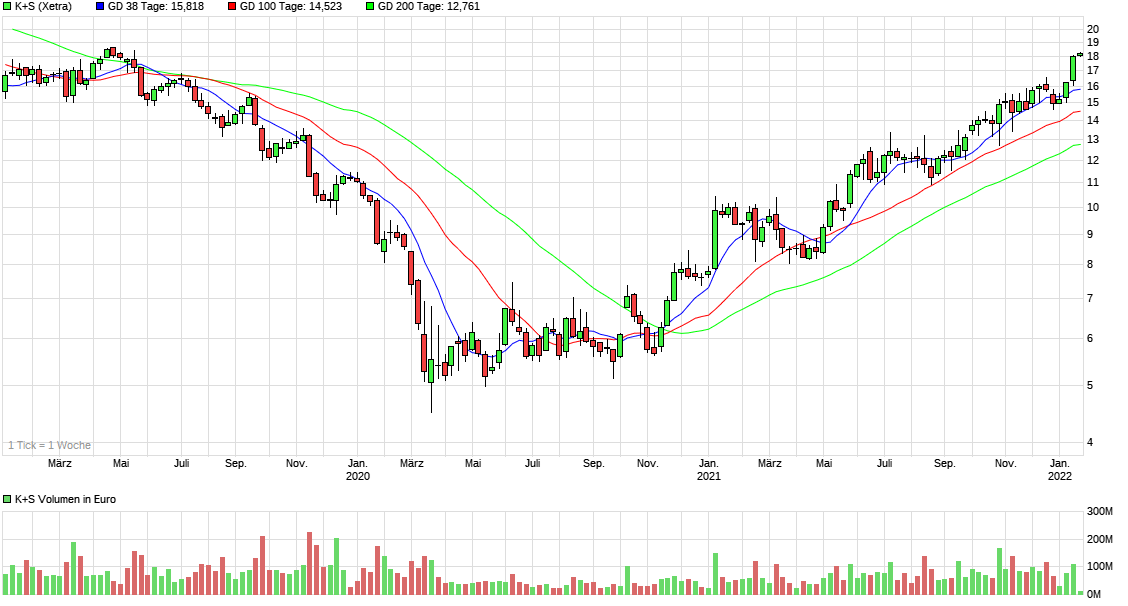Image resolution: width=1128 pixels, height=606 pixels.
Task: Click the 'Jan.' label above 2020
Action: (358, 463)
